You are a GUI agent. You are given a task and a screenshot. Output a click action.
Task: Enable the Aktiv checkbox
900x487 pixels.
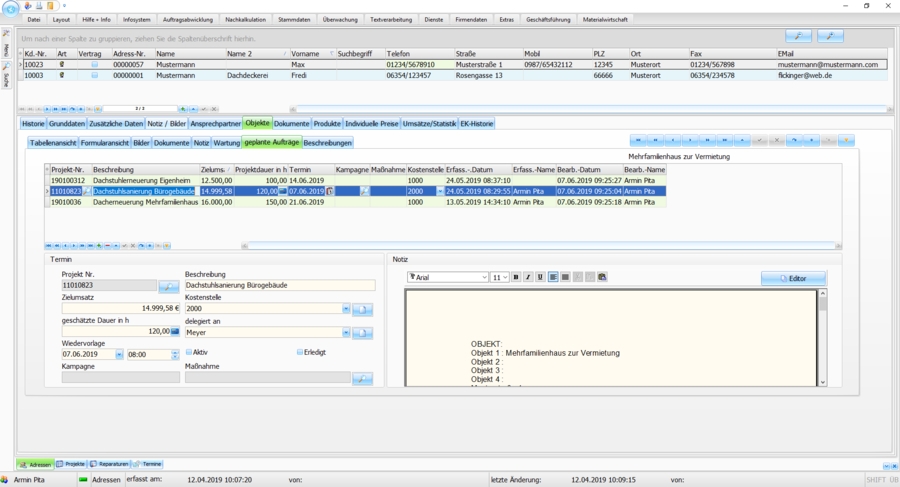pyautogui.click(x=189, y=352)
